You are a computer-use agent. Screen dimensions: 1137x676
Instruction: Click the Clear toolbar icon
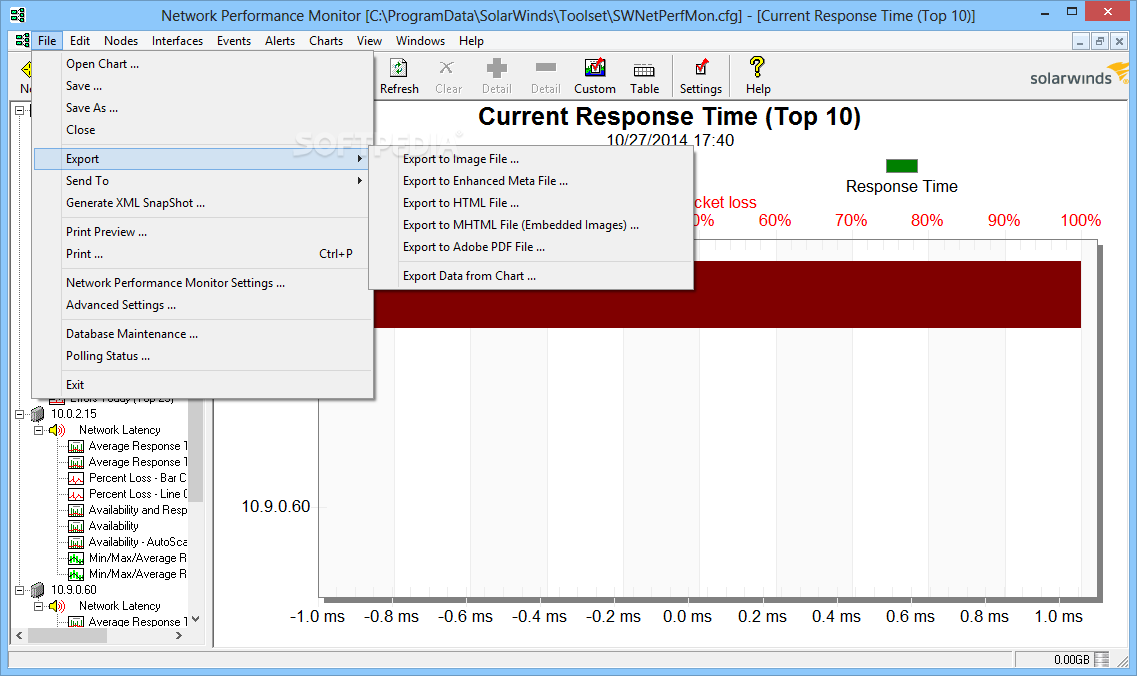pyautogui.click(x=447, y=68)
